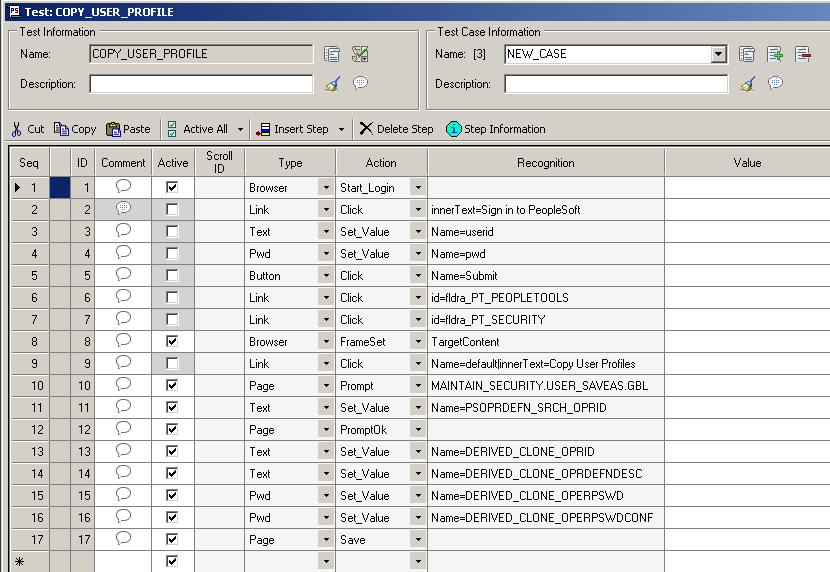This screenshot has height=572, width=830.
Task: Click the Test Name field COPY_USER_PROFILE
Action: tap(201, 54)
